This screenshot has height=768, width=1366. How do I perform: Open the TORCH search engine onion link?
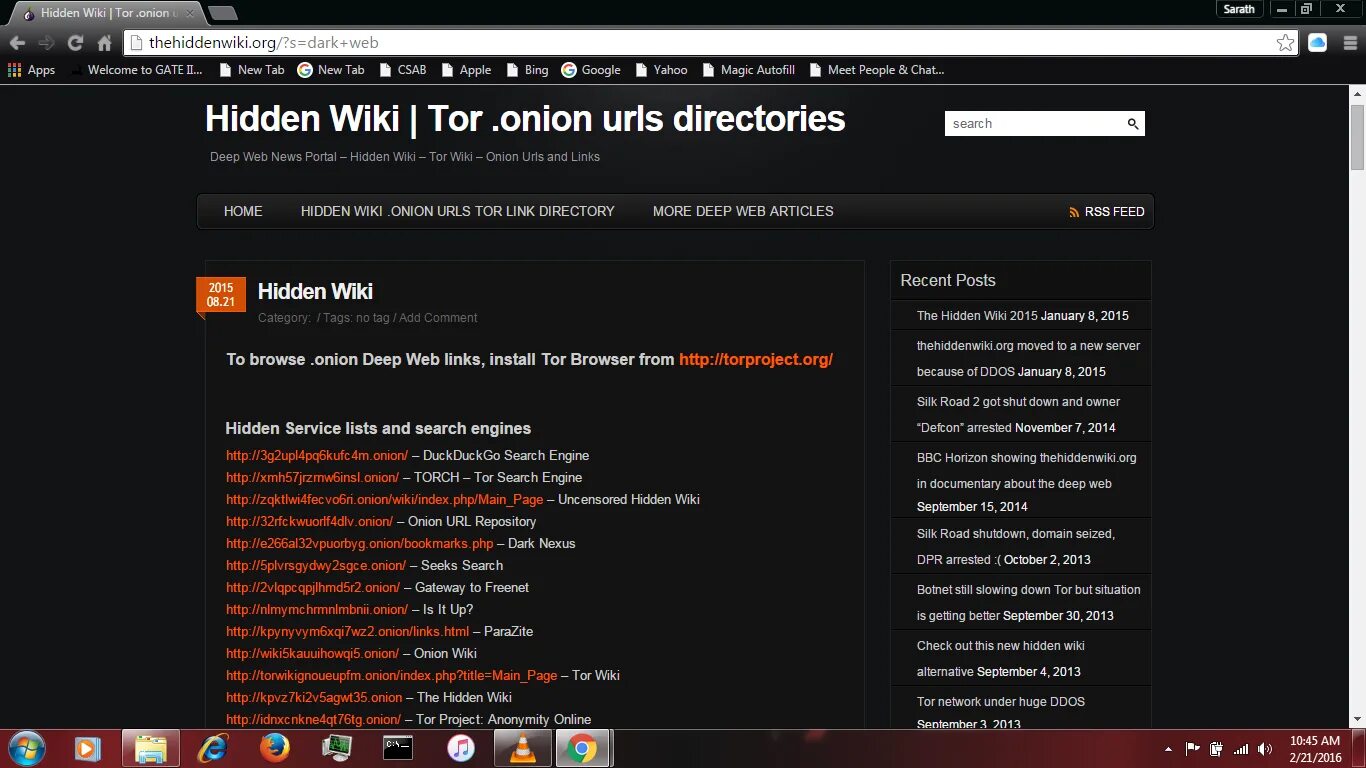(x=312, y=478)
